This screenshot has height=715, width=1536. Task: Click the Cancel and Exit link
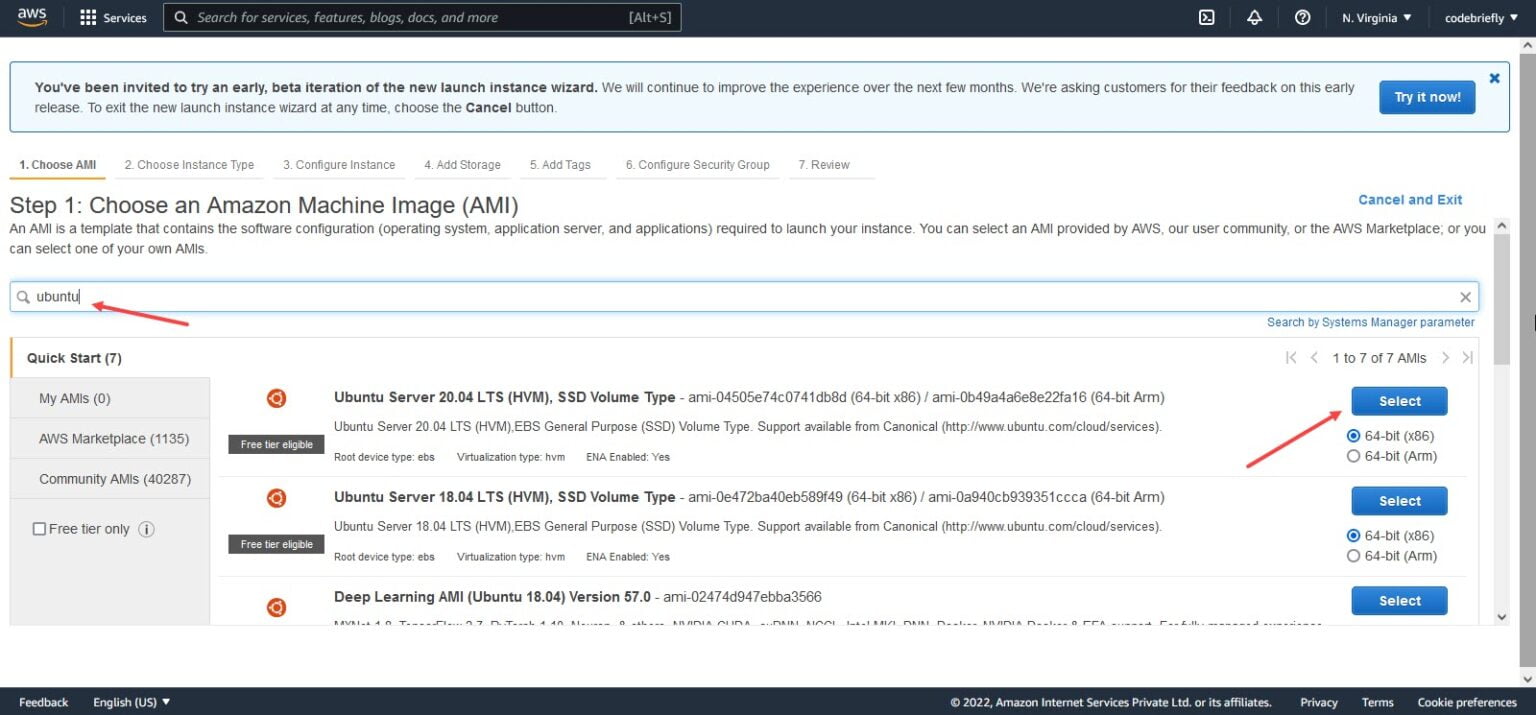(1410, 199)
